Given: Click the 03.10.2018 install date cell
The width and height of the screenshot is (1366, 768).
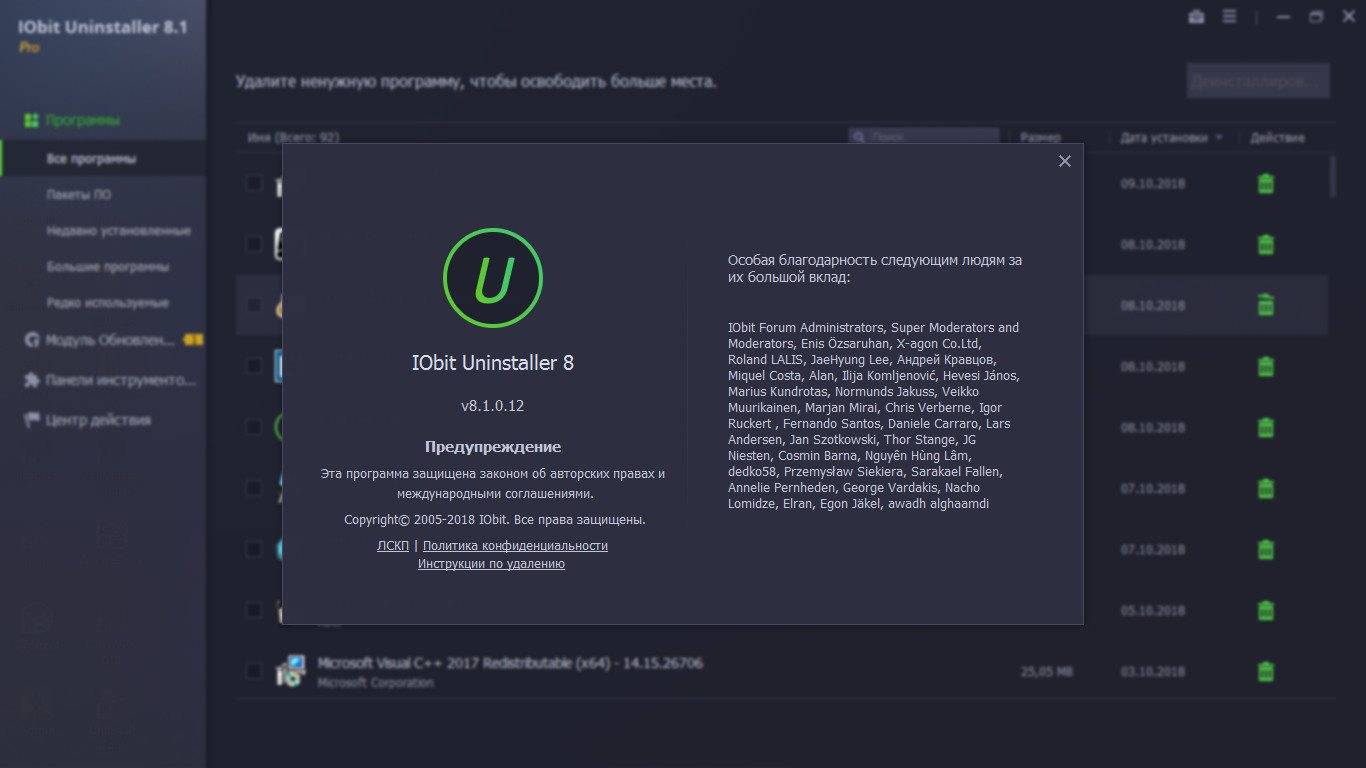Looking at the screenshot, I should click(1152, 672).
